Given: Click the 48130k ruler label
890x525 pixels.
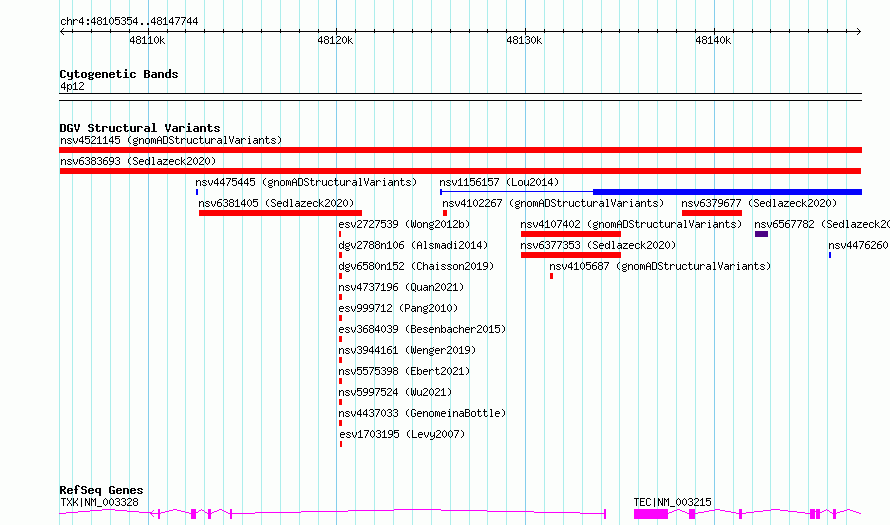Looking at the screenshot, I should pyautogui.click(x=524, y=40).
